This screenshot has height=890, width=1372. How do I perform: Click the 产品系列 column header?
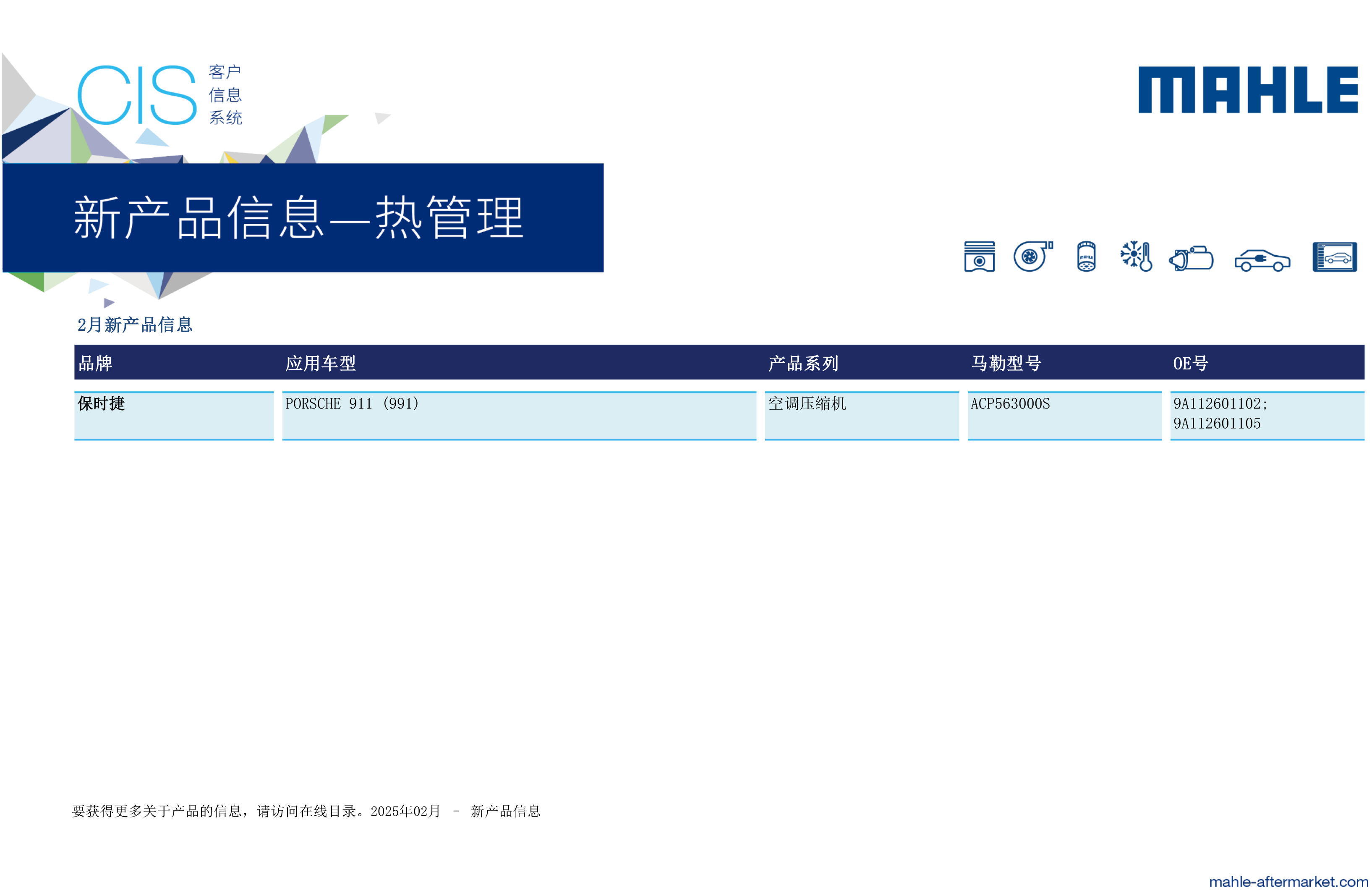(803, 363)
